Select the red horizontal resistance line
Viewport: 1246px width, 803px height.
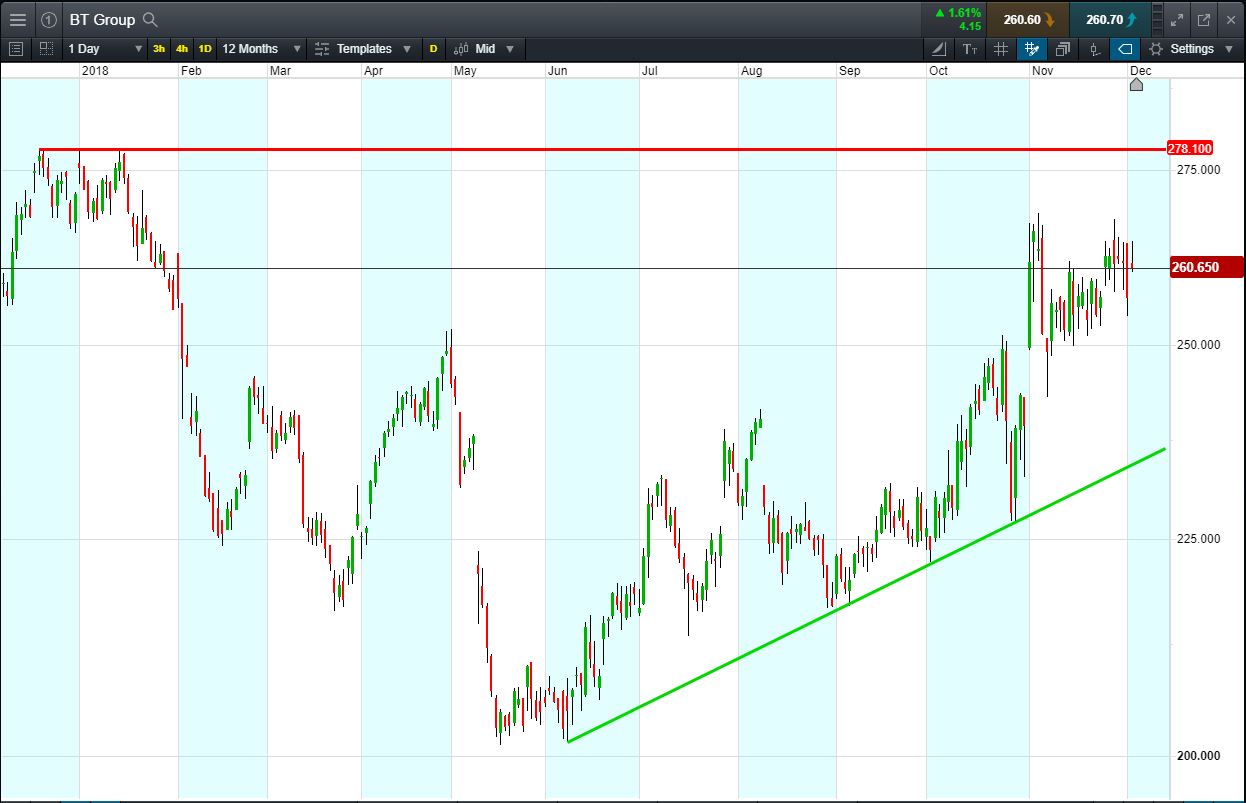pyautogui.click(x=600, y=150)
